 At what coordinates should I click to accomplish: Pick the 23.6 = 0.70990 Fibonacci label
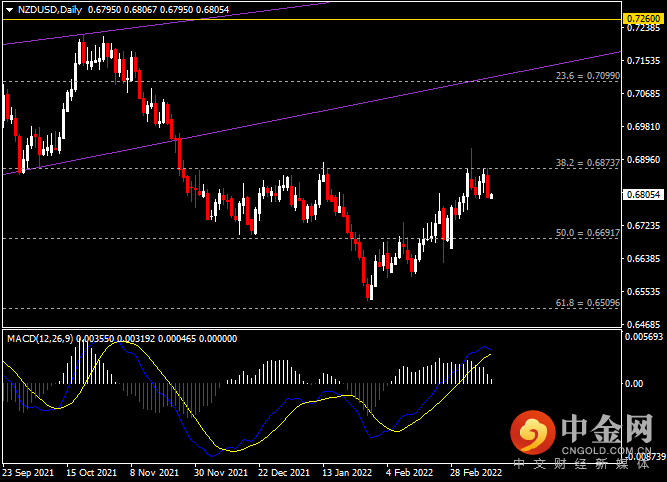[587, 76]
